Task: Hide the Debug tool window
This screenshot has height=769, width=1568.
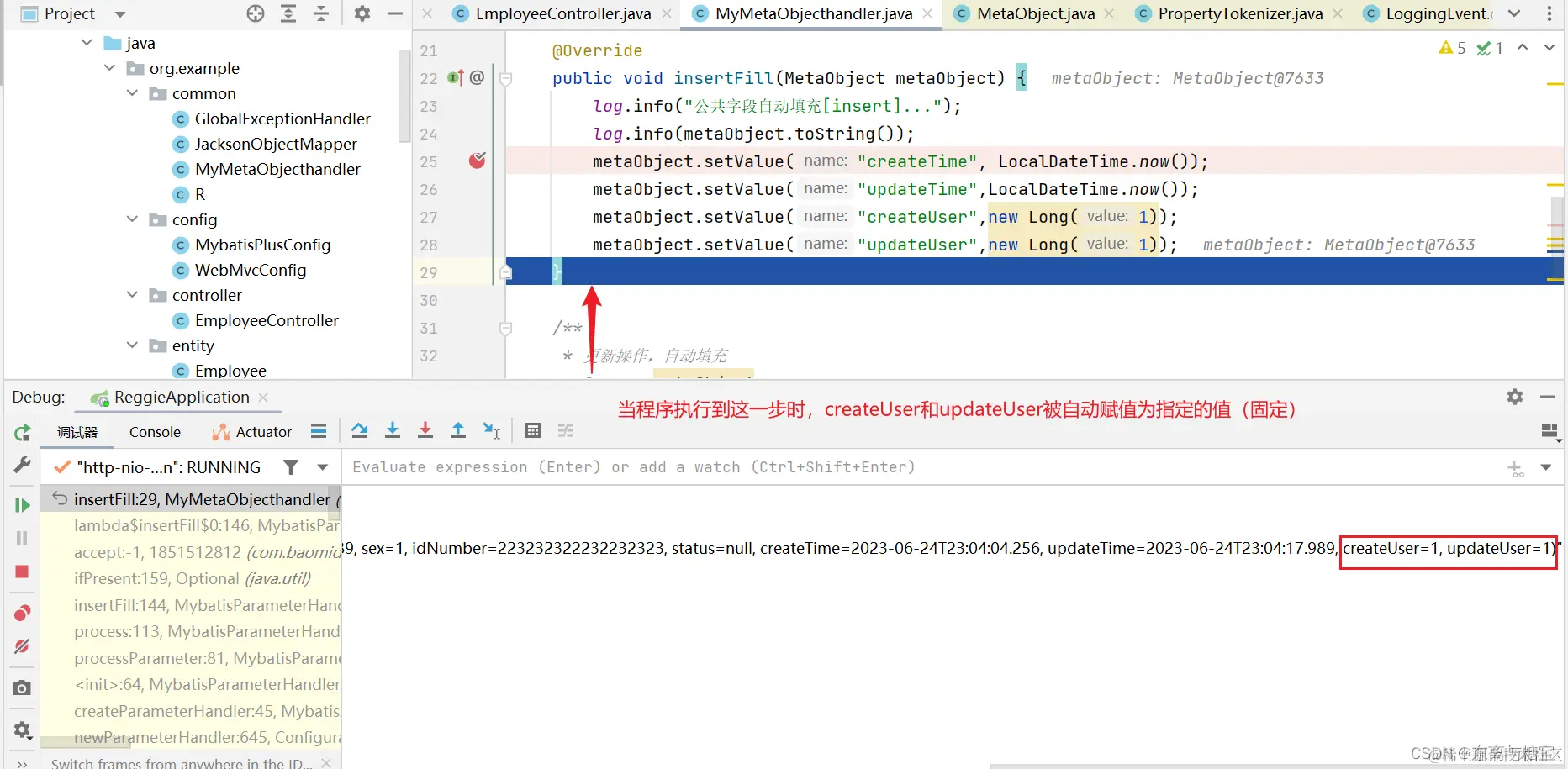Action: pyautogui.click(x=1548, y=397)
